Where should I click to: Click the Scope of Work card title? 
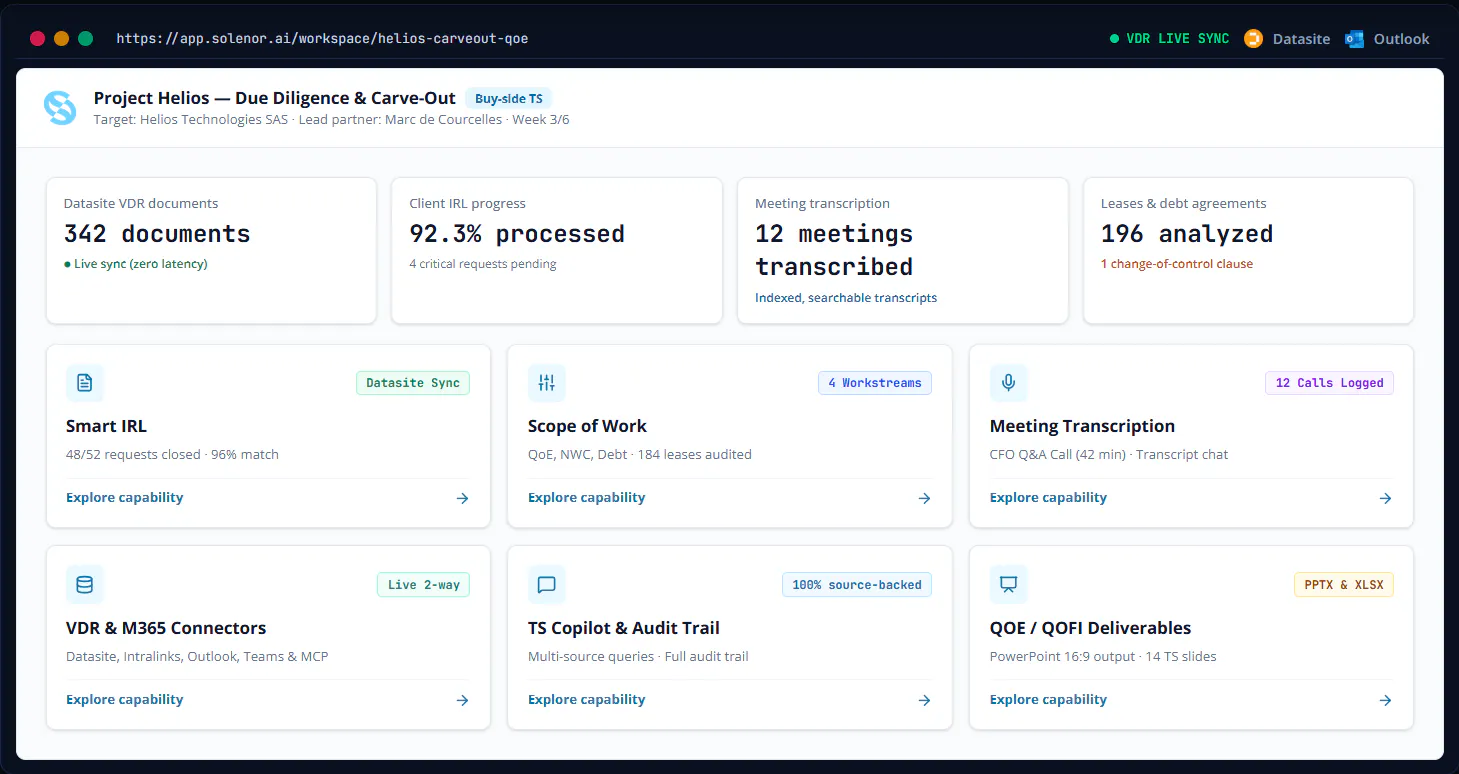click(587, 426)
